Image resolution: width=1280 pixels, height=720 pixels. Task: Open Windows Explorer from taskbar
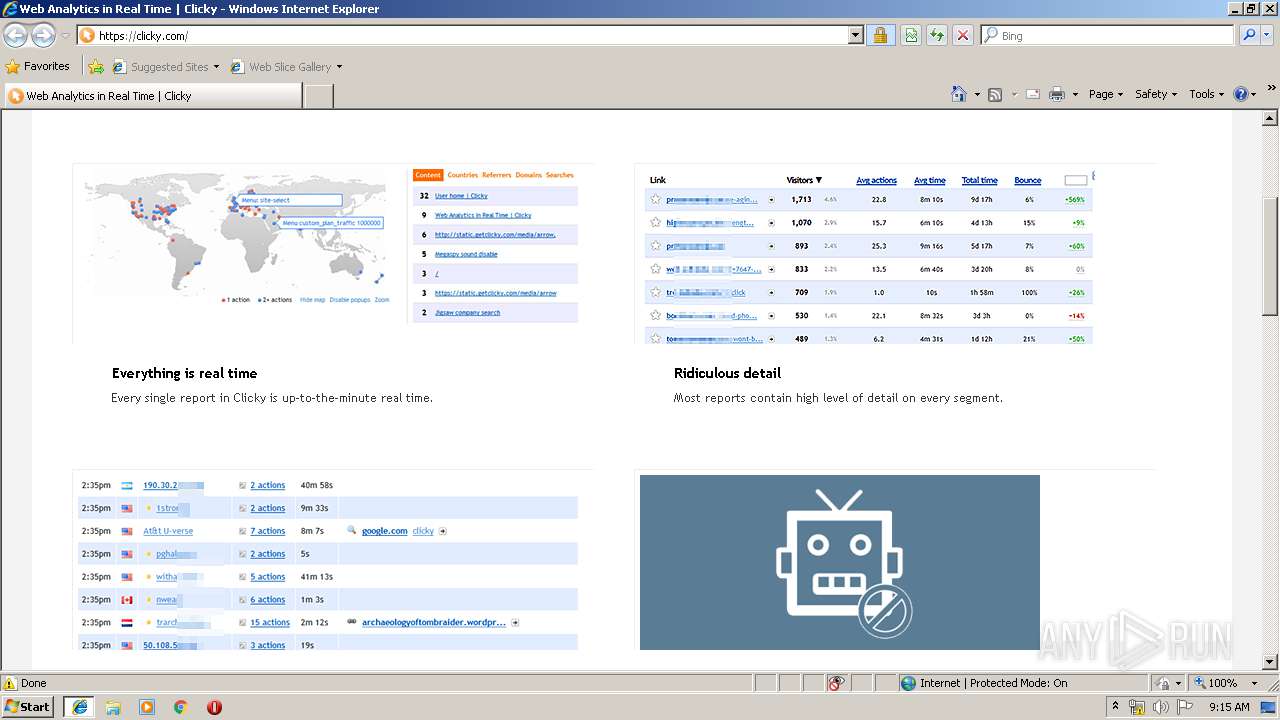pos(114,707)
